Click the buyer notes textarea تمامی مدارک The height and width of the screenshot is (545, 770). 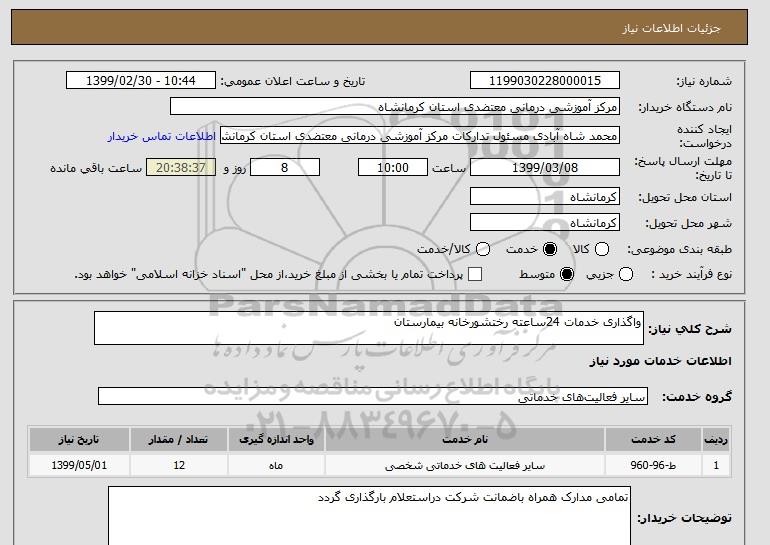pos(369,516)
